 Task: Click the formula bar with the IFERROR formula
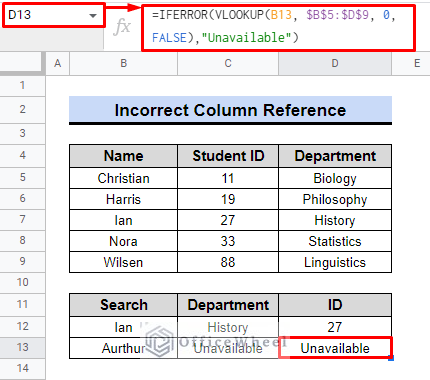[x=279, y=27]
